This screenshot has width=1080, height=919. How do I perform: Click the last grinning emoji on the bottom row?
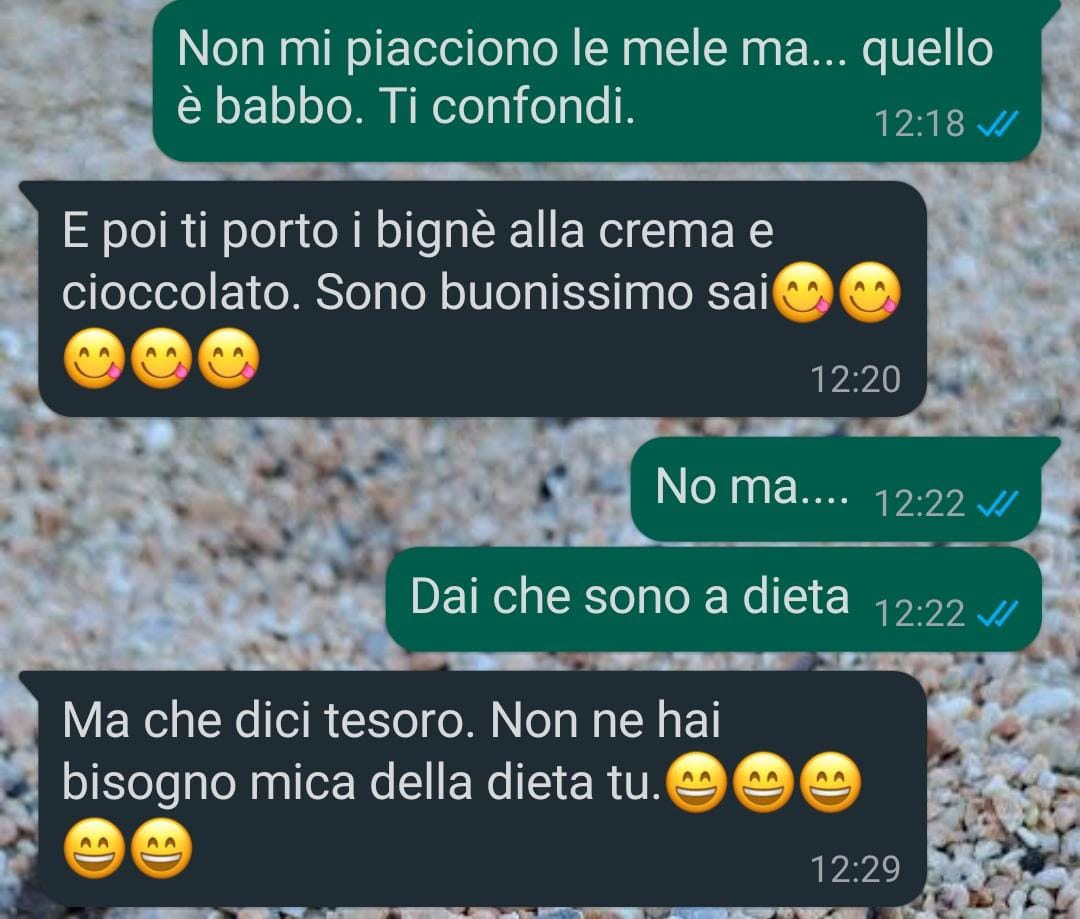162,848
